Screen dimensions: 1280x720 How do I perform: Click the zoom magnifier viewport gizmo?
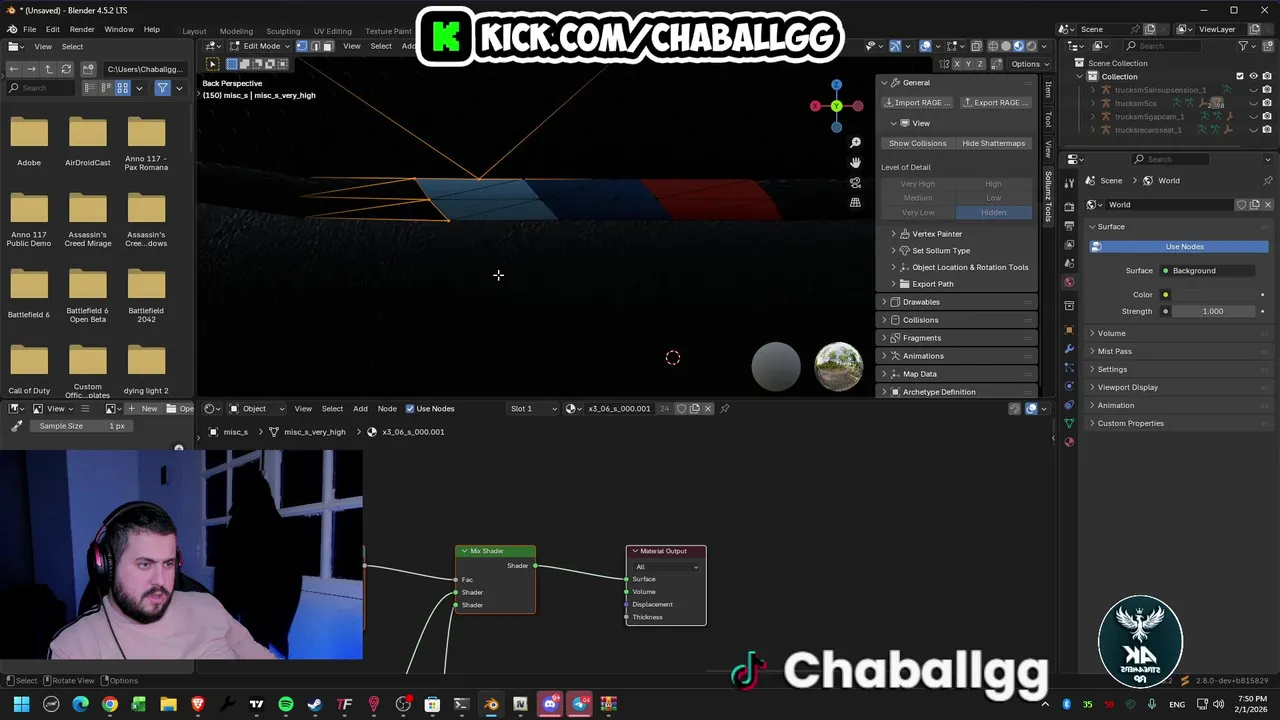coord(855,143)
